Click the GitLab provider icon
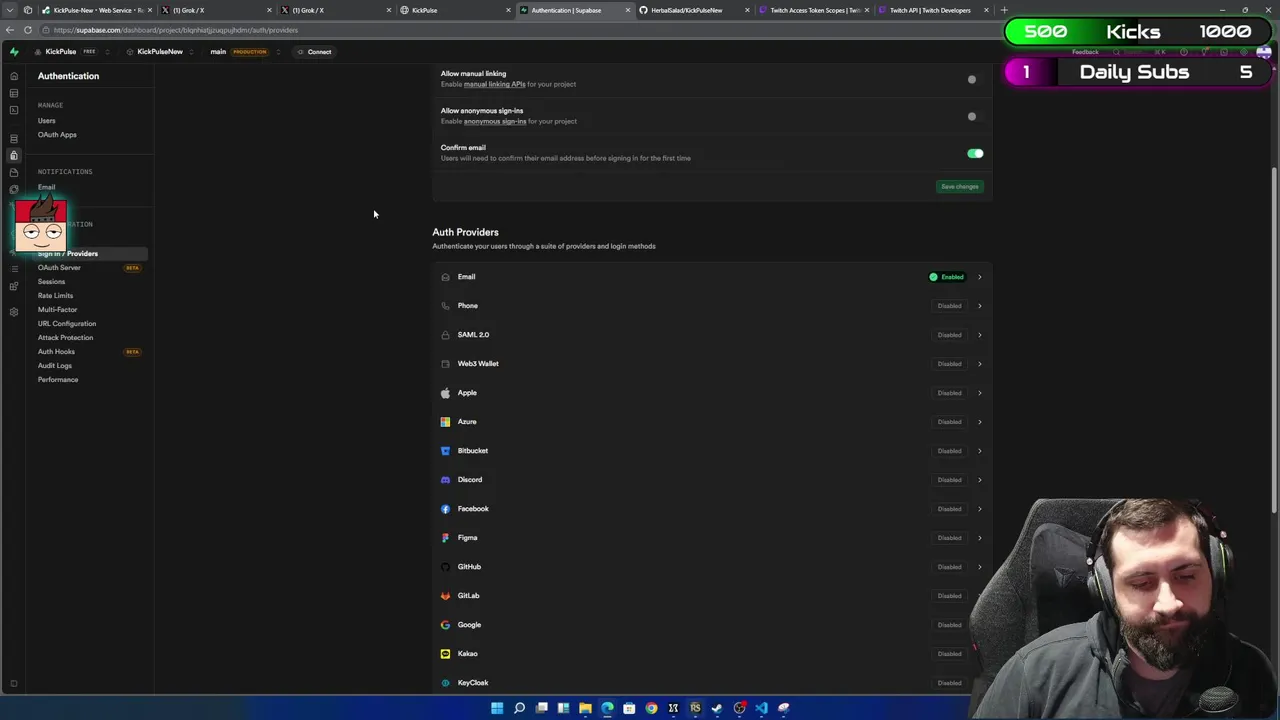Image resolution: width=1280 pixels, height=720 pixels. [445, 596]
